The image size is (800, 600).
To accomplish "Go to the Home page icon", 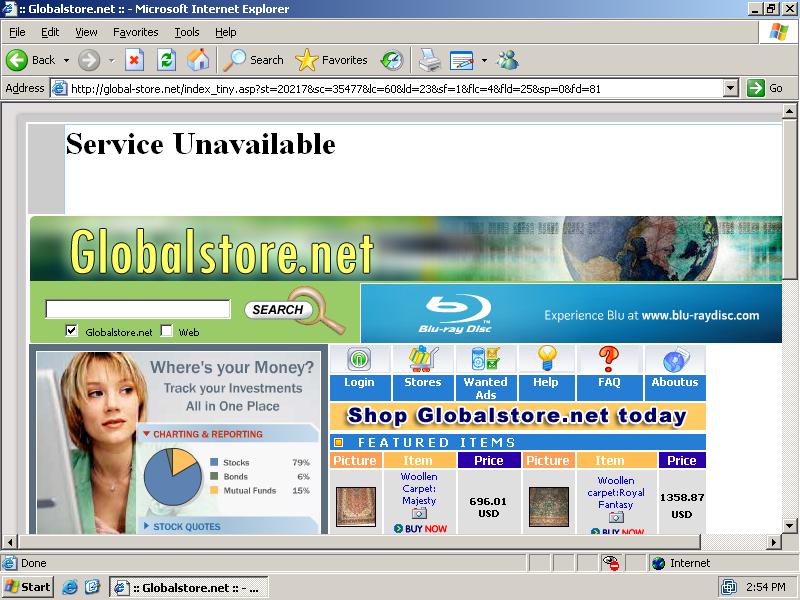I will pyautogui.click(x=198, y=60).
